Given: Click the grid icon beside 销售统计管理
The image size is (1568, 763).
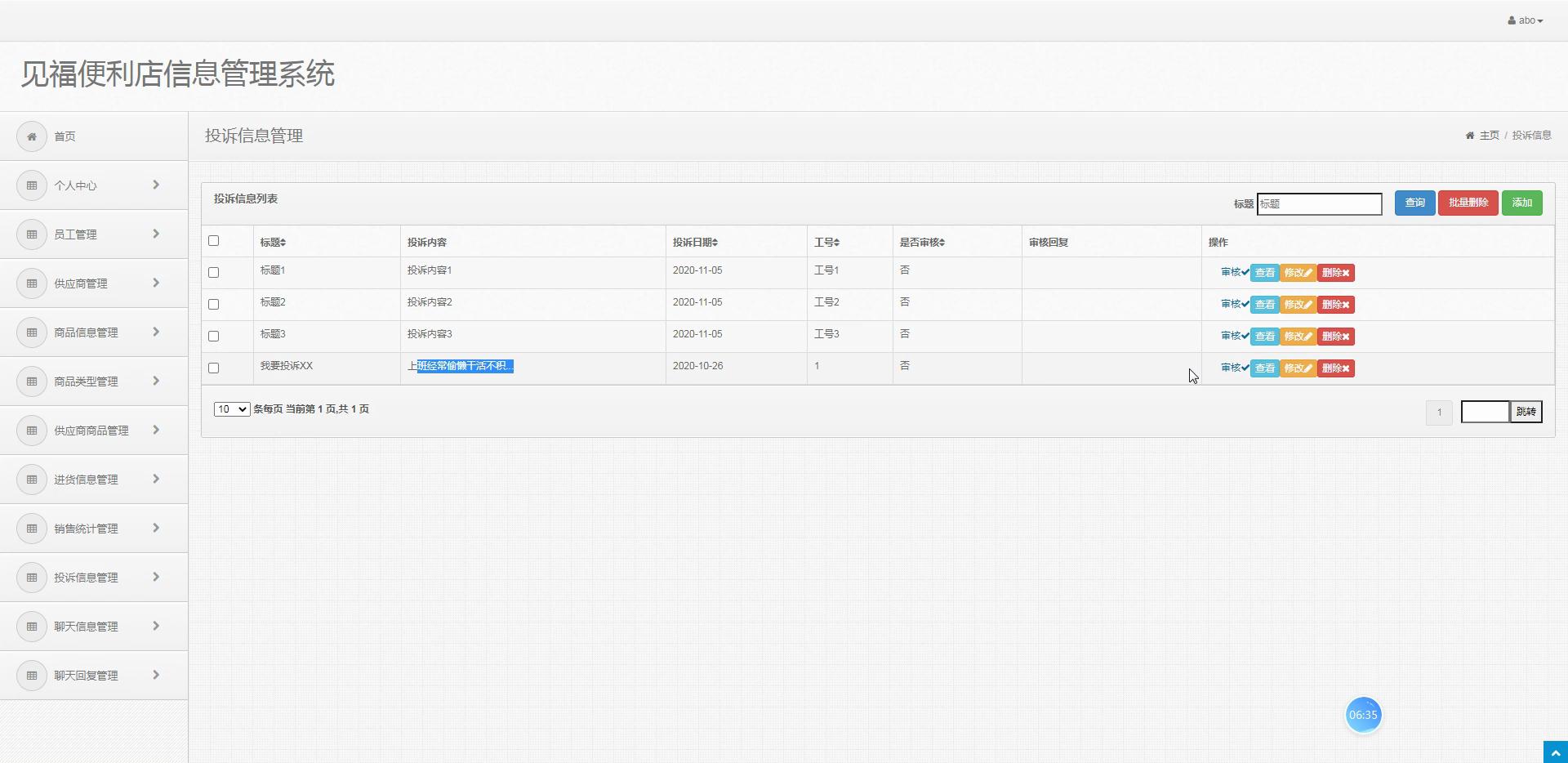Looking at the screenshot, I should (32, 529).
